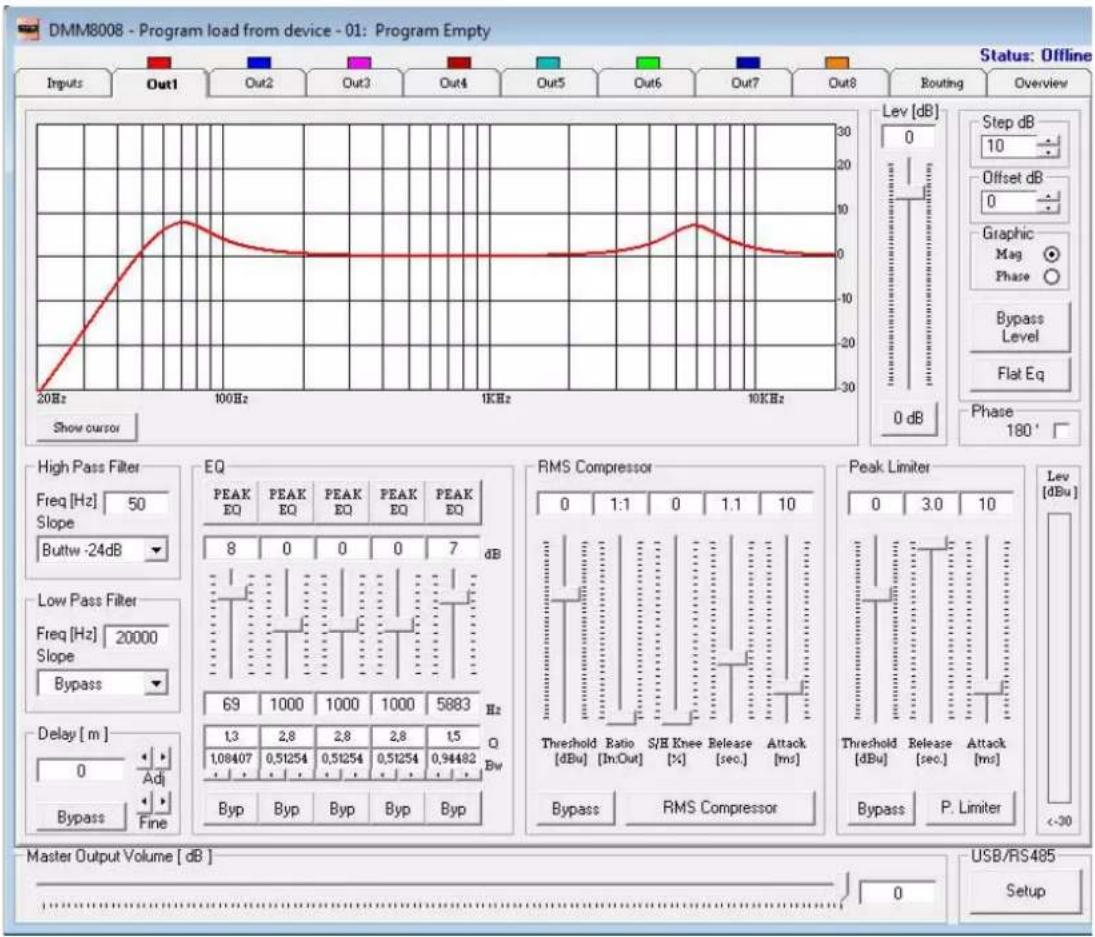Click the Low Pass Filter Freq field
Viewport: 1095px width, 937px height.
[x=137, y=637]
